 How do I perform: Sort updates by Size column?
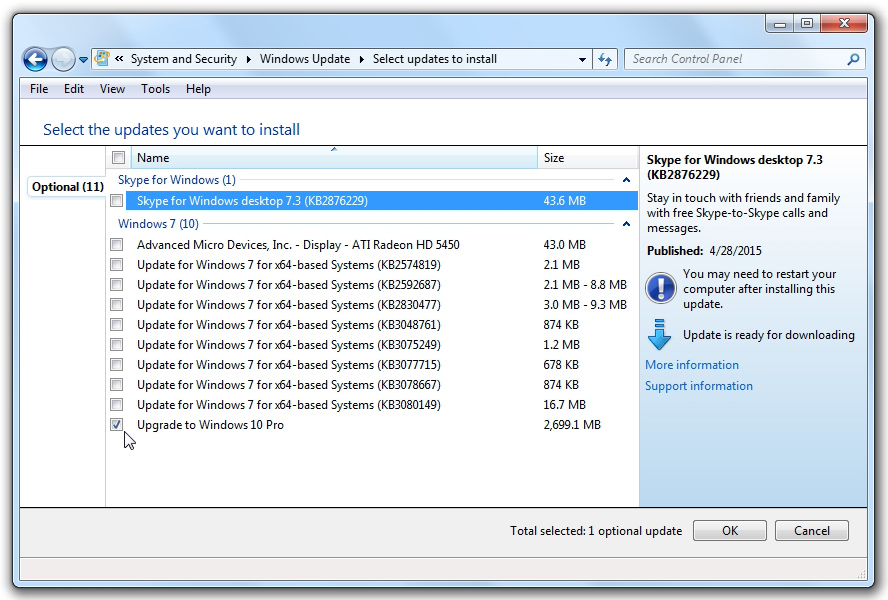pos(587,158)
